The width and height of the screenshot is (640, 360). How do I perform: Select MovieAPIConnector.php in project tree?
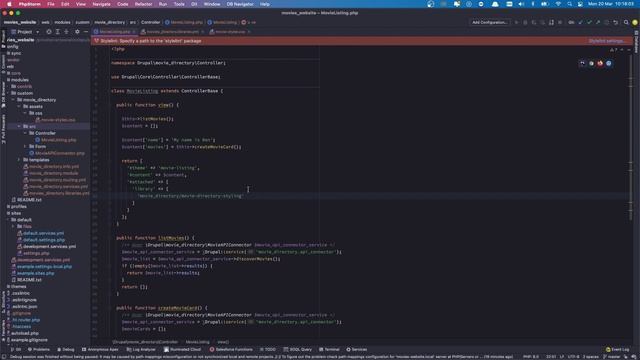[57, 153]
